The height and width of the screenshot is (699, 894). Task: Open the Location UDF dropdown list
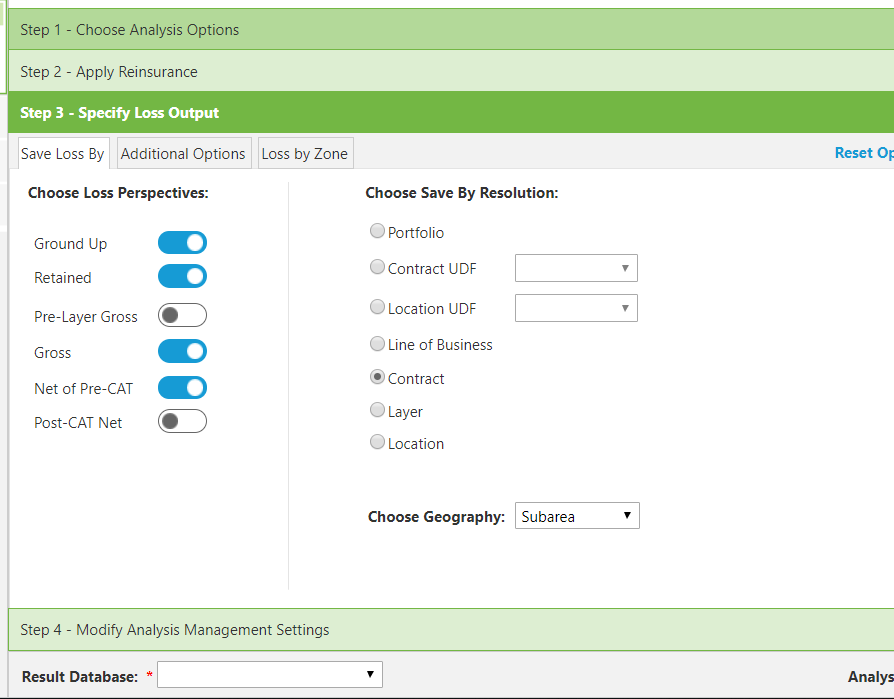coord(576,308)
